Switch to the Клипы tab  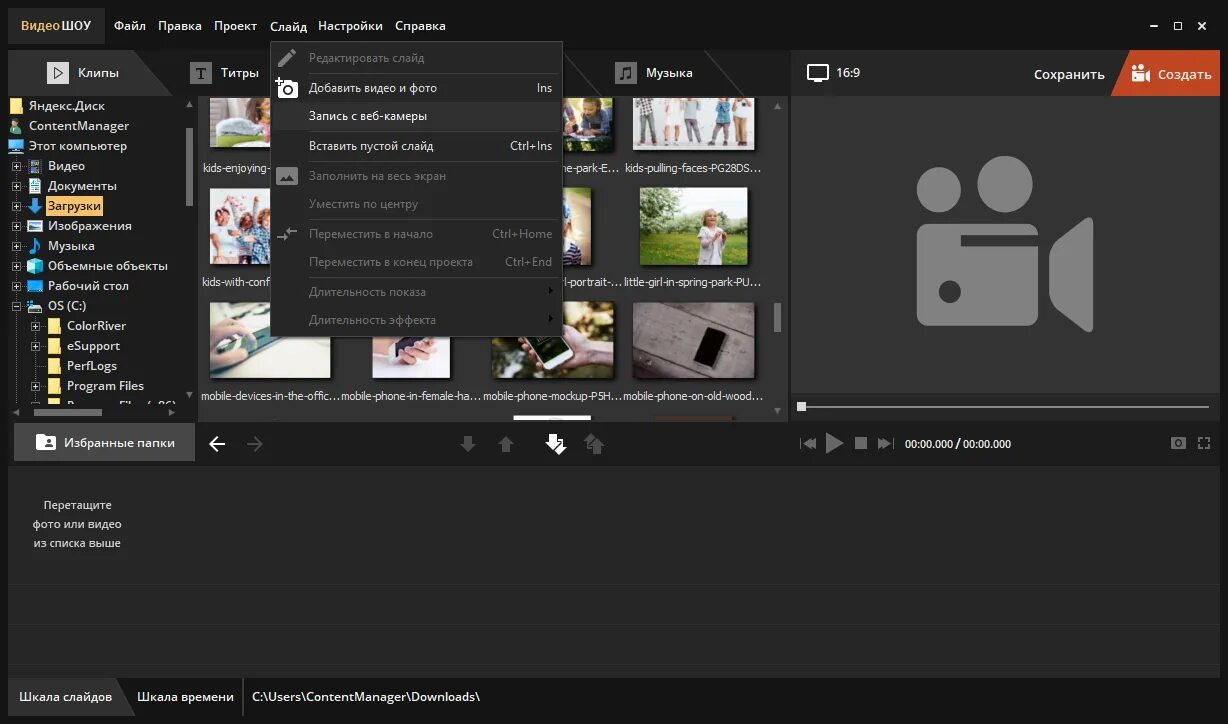tap(83, 73)
